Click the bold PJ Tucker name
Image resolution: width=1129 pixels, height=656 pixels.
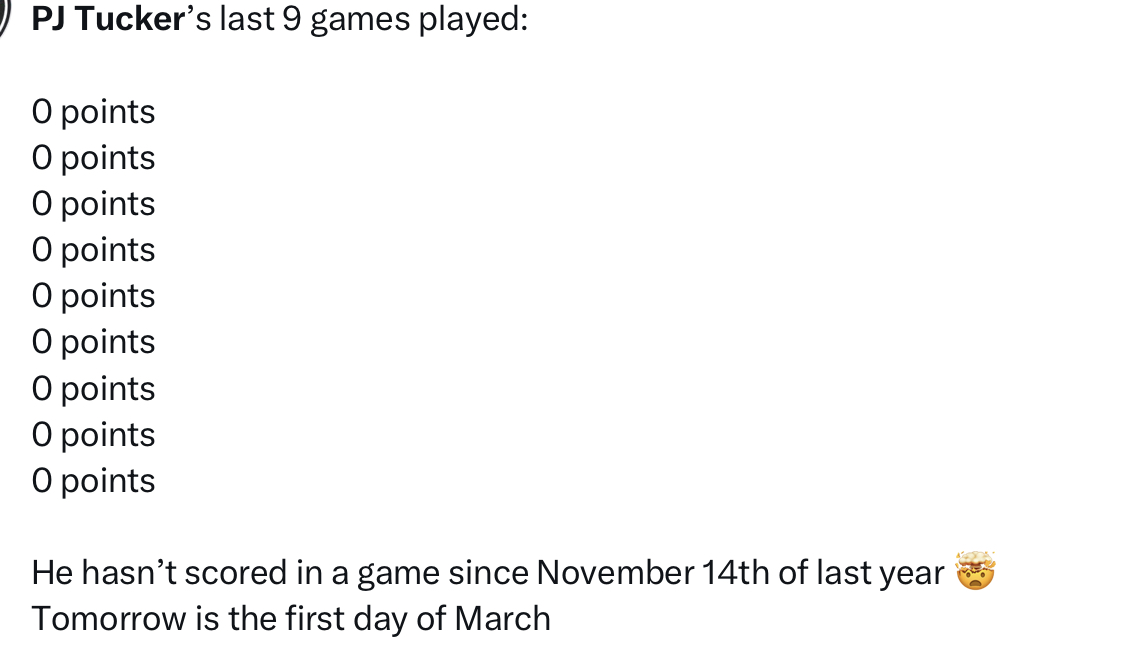click(x=104, y=19)
